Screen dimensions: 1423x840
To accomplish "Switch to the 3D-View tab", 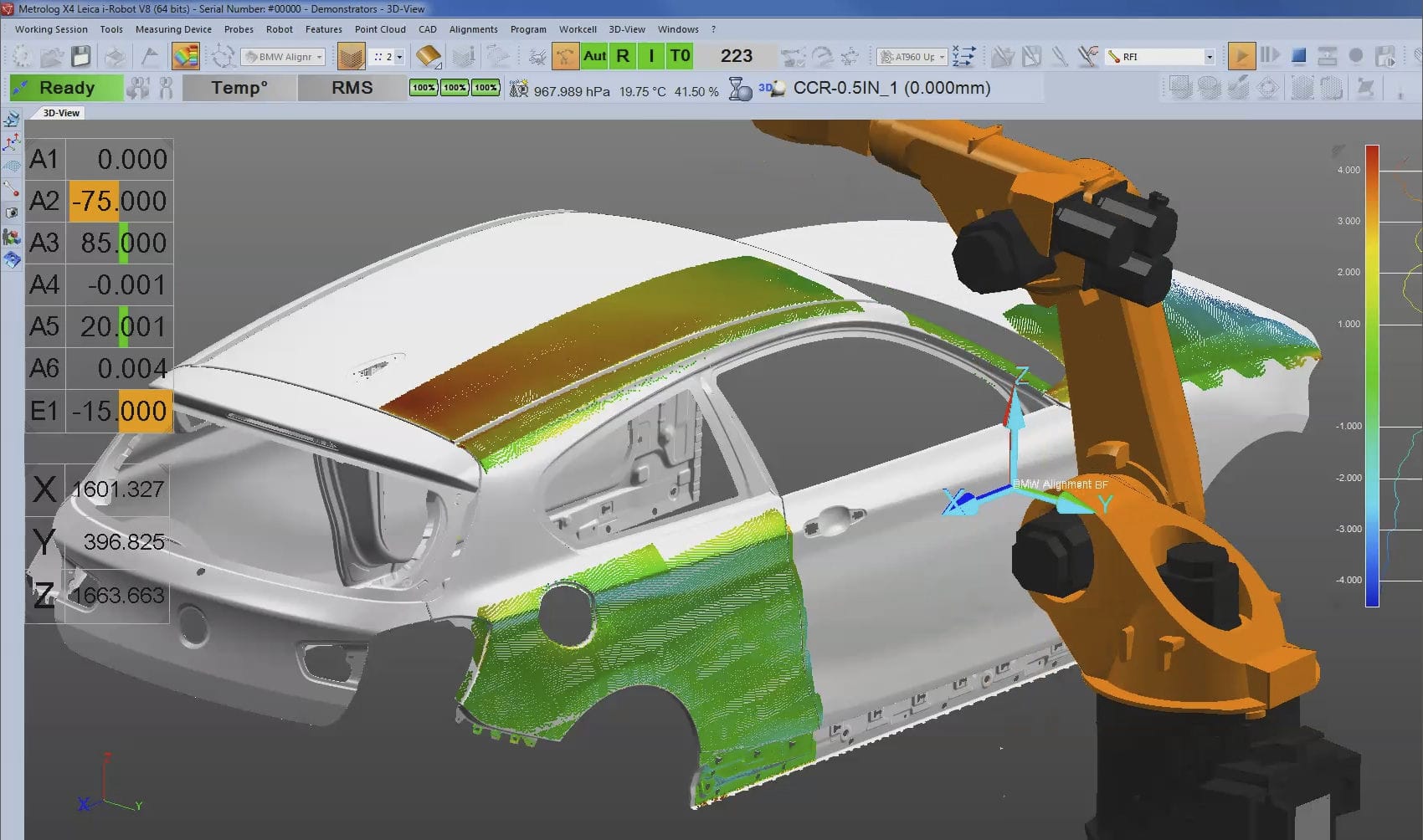I will coord(59,112).
